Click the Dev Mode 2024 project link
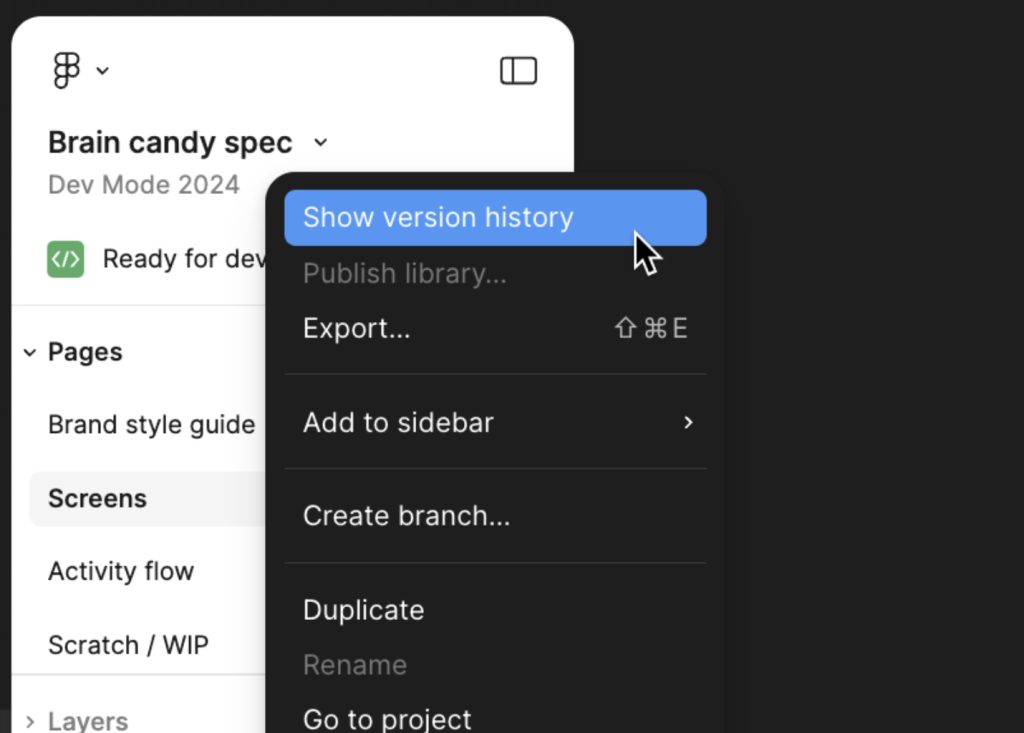 pos(144,185)
